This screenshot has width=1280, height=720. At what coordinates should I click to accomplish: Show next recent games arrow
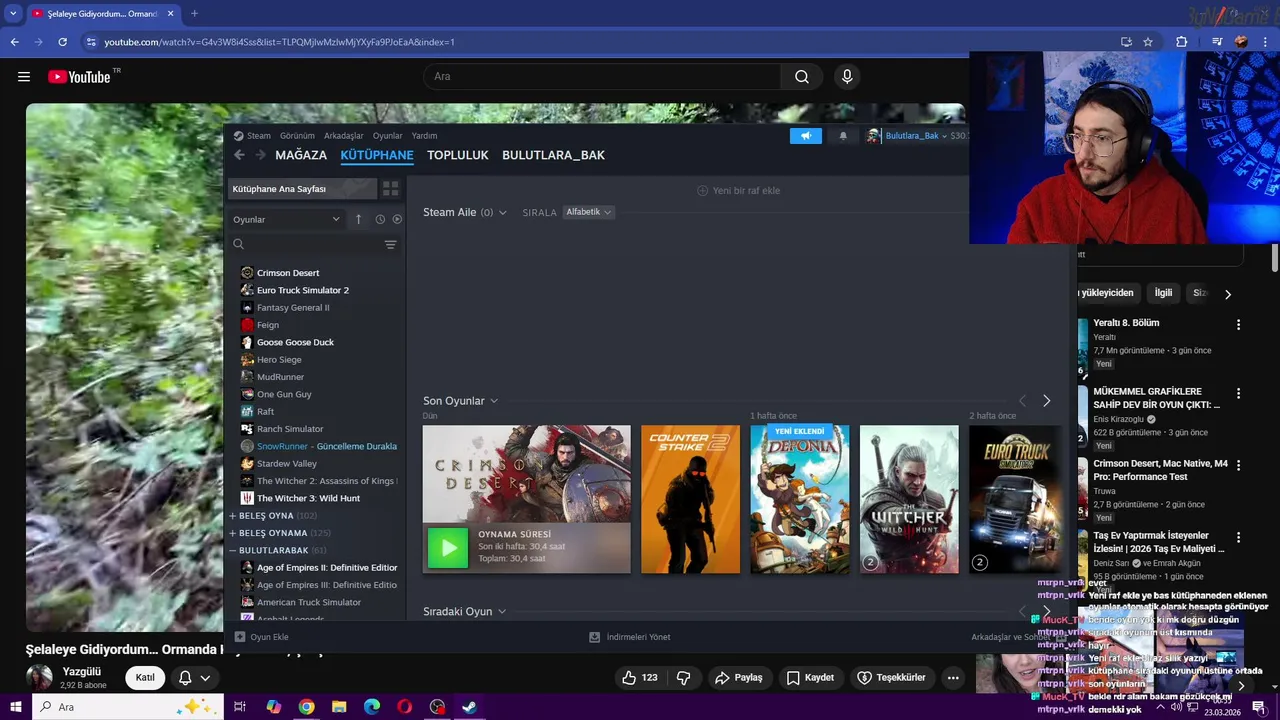click(1046, 401)
